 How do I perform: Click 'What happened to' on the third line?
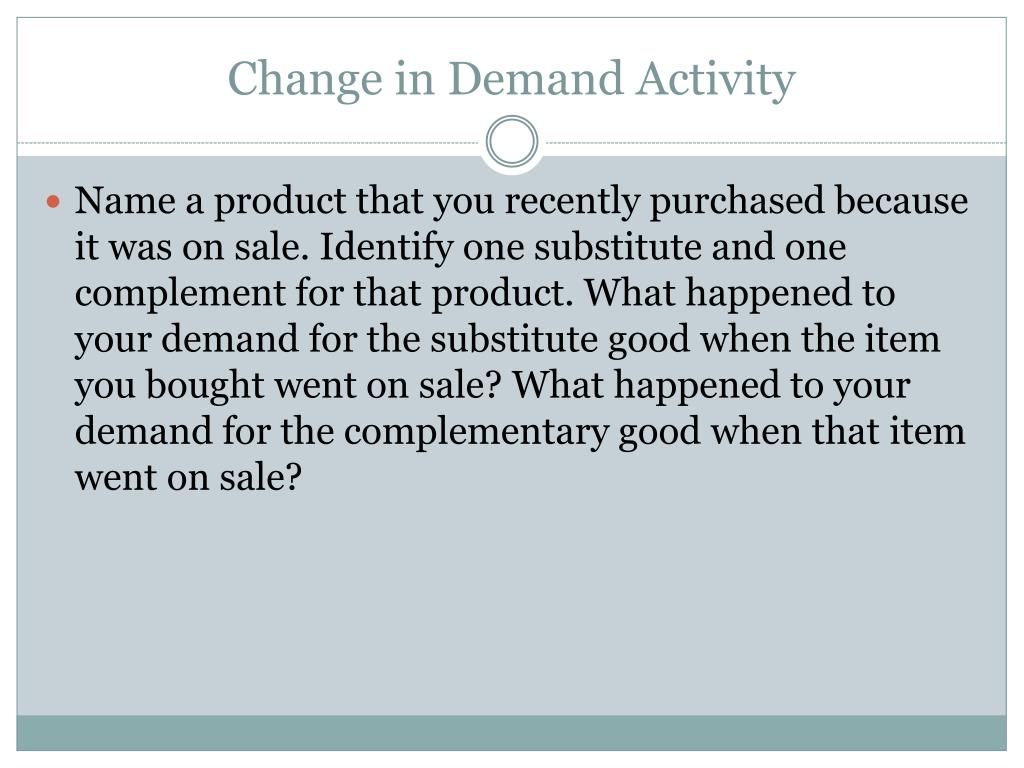(740, 294)
